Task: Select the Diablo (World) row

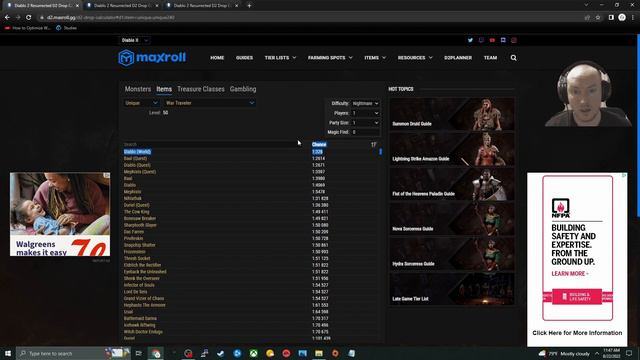Action: 252,152
